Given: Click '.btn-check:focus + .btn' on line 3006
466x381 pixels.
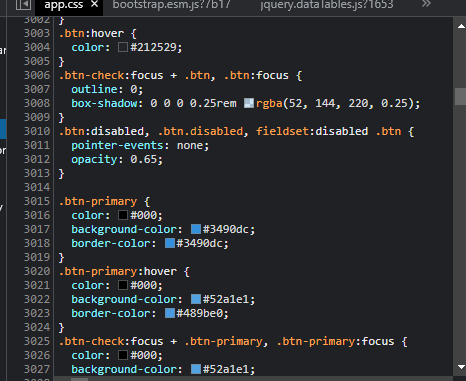Looking at the screenshot, I should click(134, 75).
